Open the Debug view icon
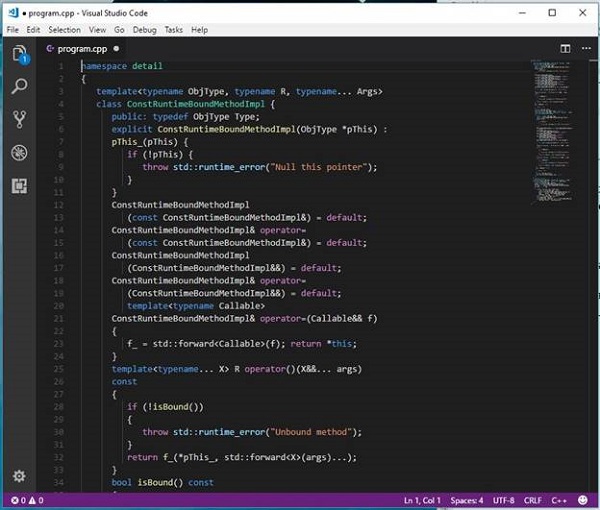 [19, 153]
